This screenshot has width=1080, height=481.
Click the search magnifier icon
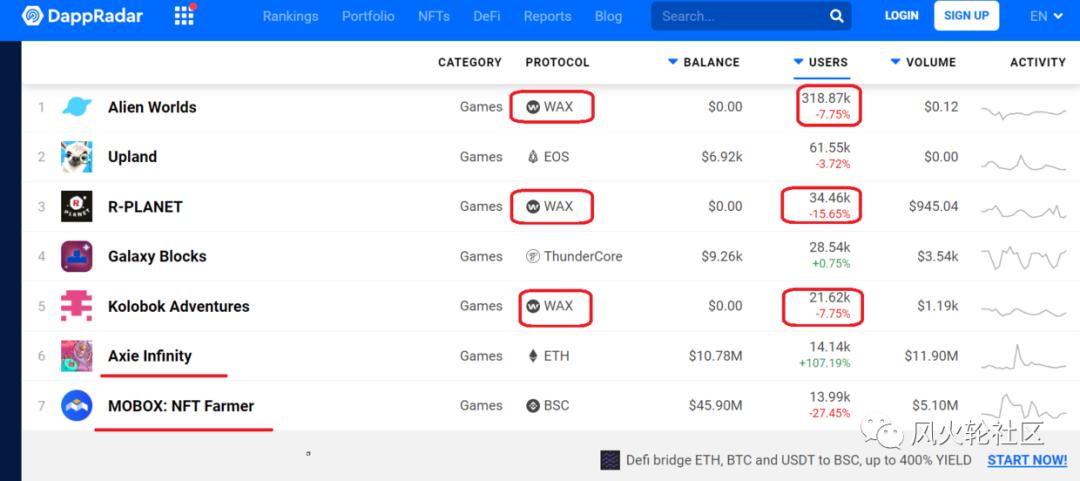(x=836, y=16)
